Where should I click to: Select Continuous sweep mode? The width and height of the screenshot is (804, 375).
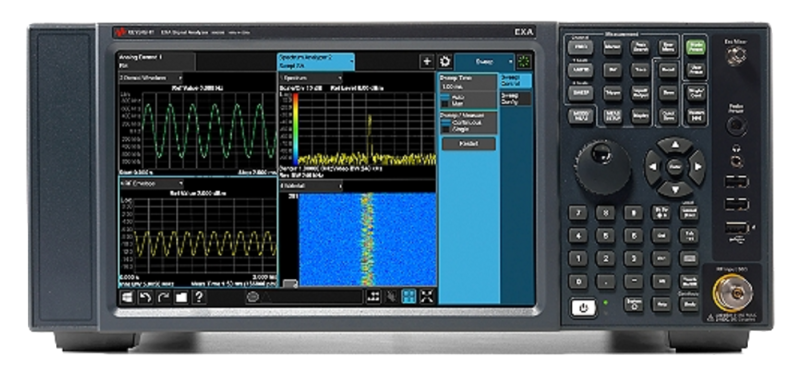[460, 123]
